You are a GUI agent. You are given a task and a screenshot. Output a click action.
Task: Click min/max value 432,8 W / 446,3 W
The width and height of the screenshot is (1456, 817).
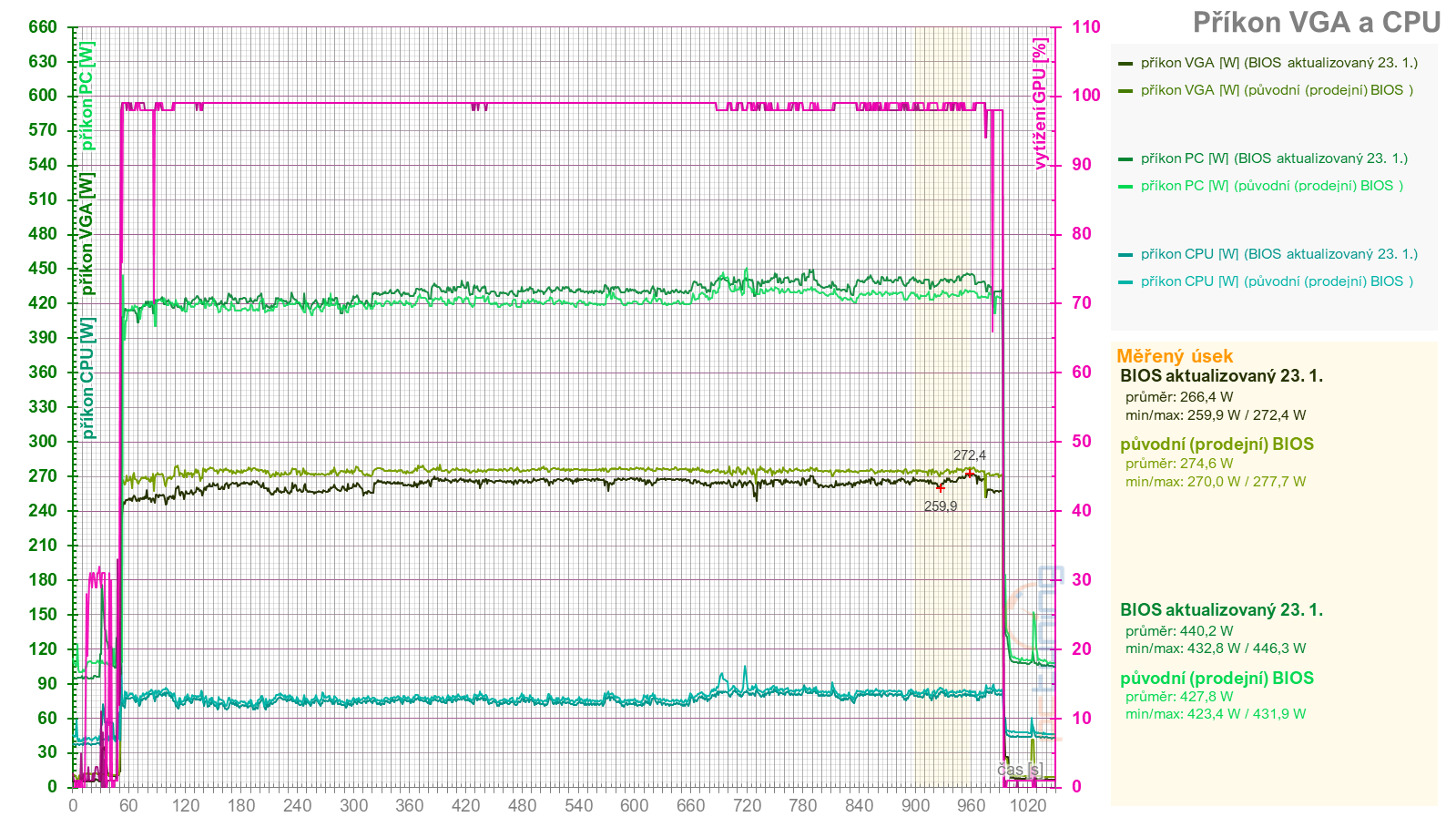(1247, 648)
